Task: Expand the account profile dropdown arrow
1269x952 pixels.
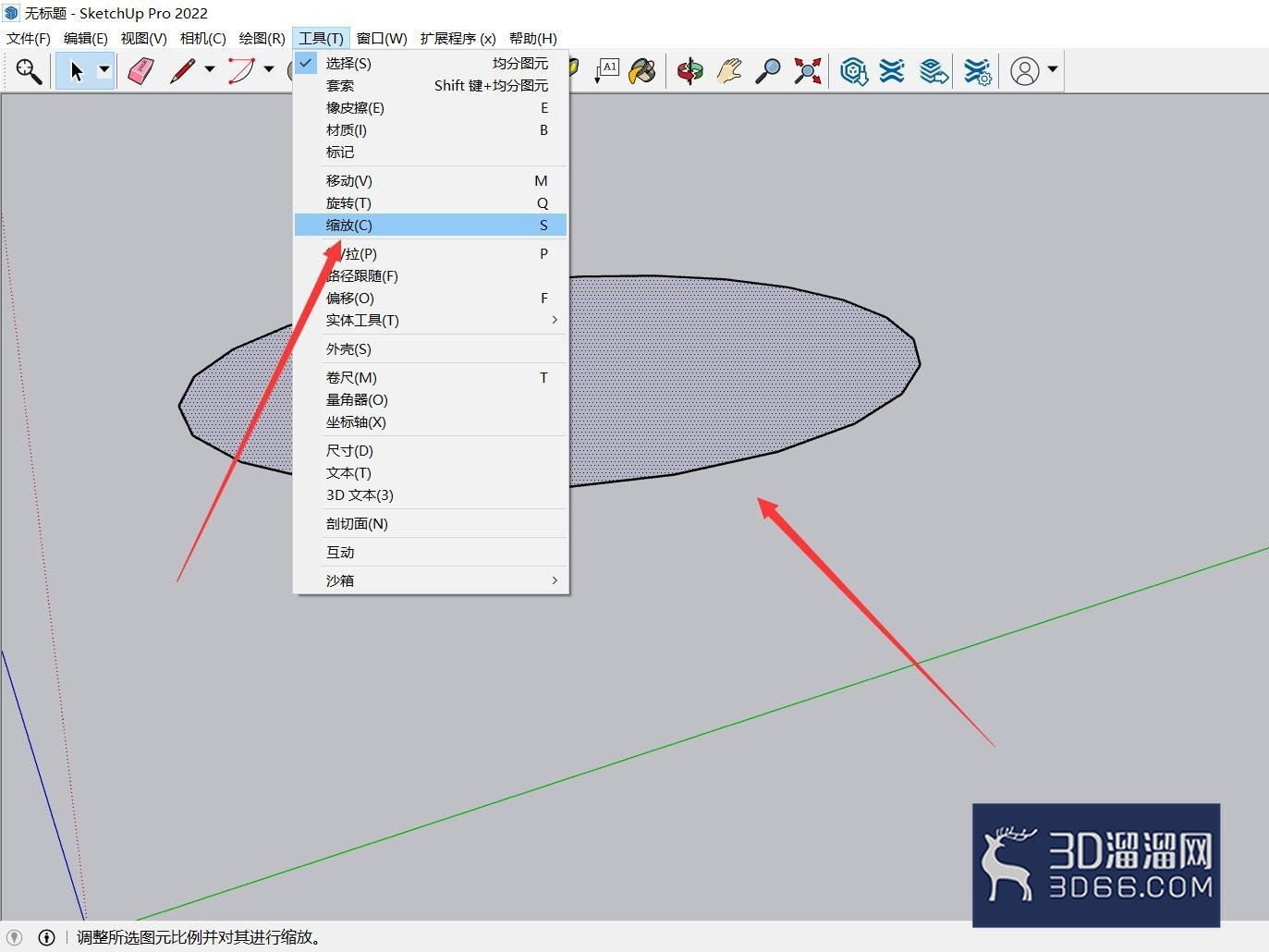Action: pyautogui.click(x=1053, y=70)
